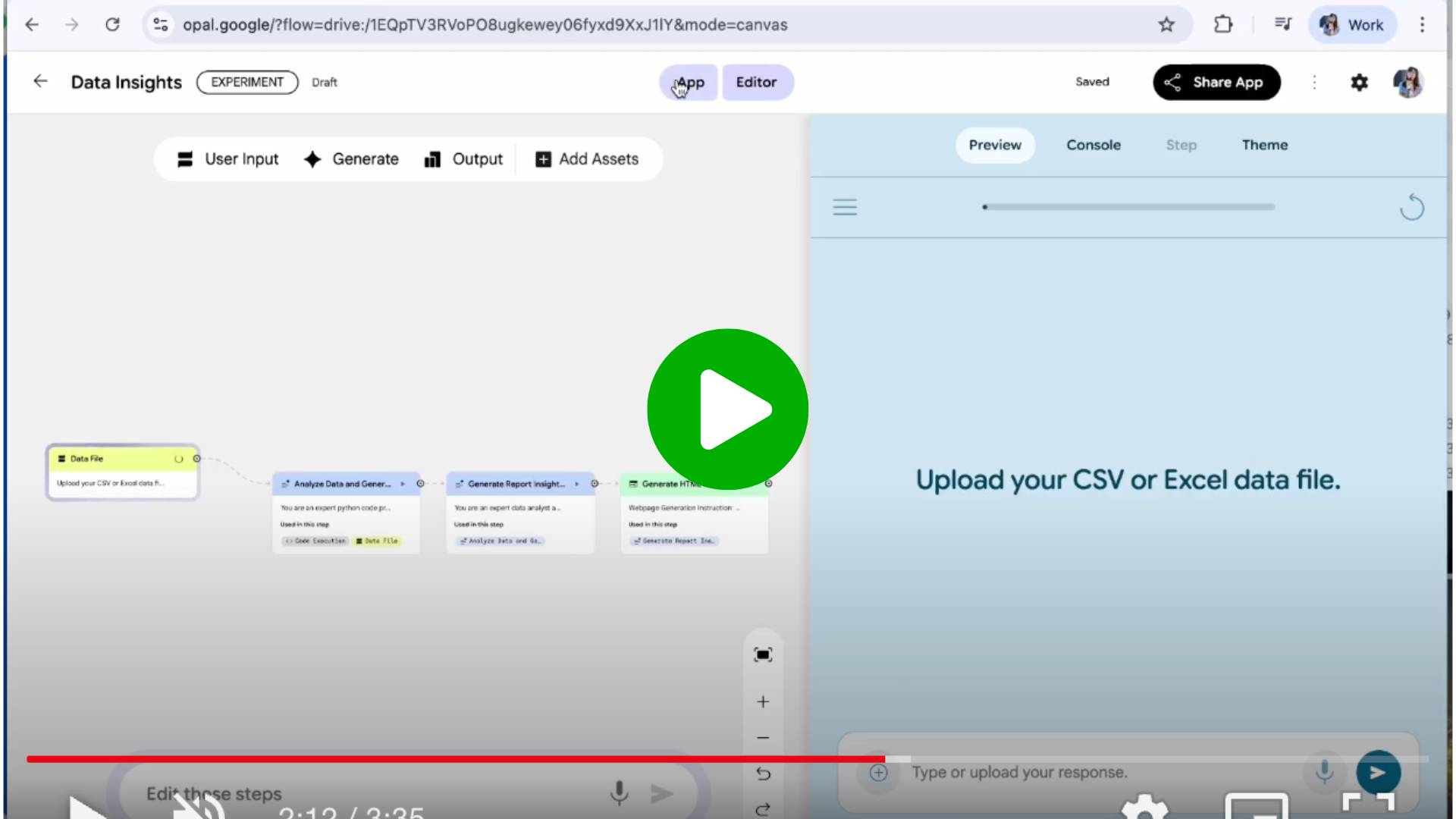
Task: Open the browser extensions puzzle icon
Action: (1222, 25)
